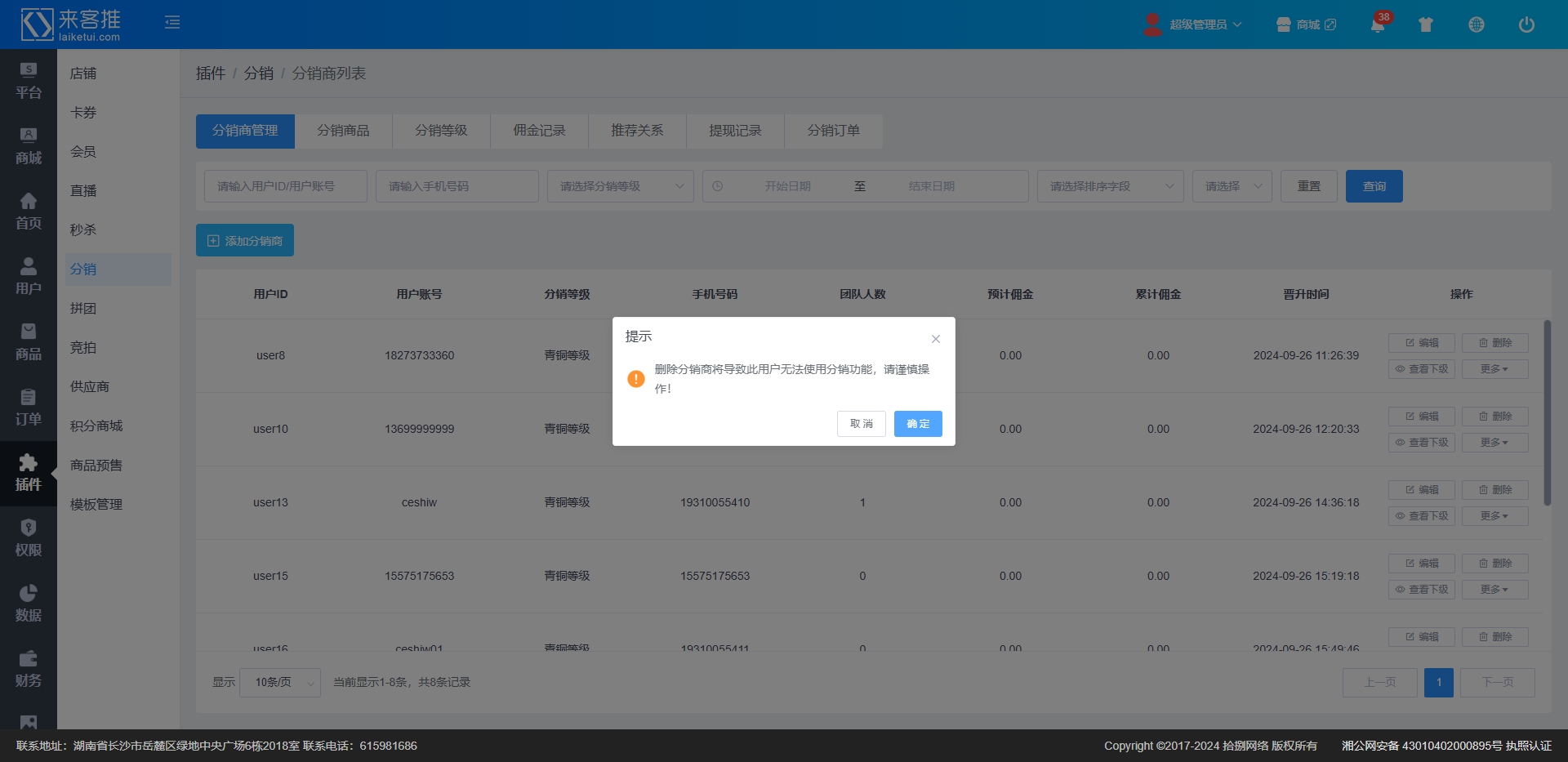The height and width of the screenshot is (762, 1568).
Task: Open the 订单 orders sidebar icon
Action: (29, 407)
